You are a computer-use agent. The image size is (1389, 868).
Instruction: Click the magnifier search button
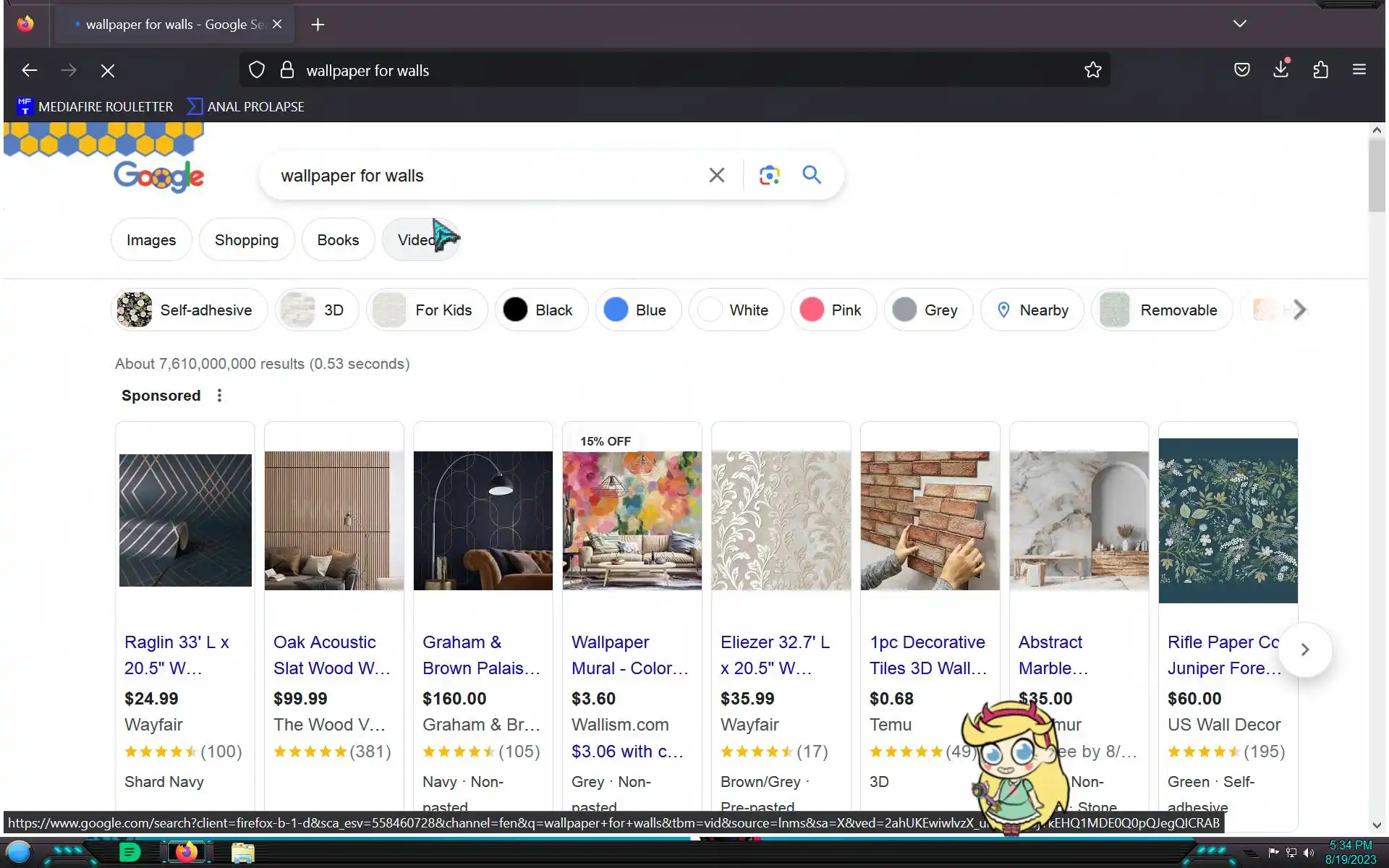tap(812, 175)
